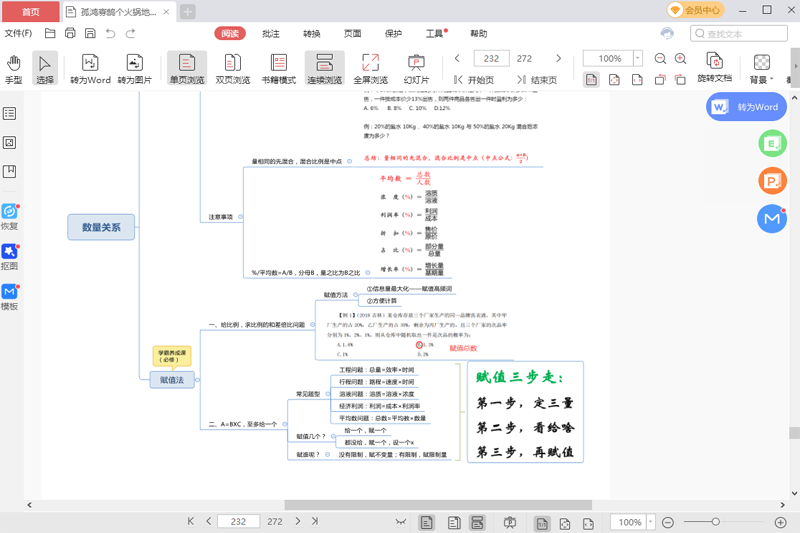Rotate the page counterclockwise in toolbar
The image size is (800, 533).
click(x=660, y=80)
